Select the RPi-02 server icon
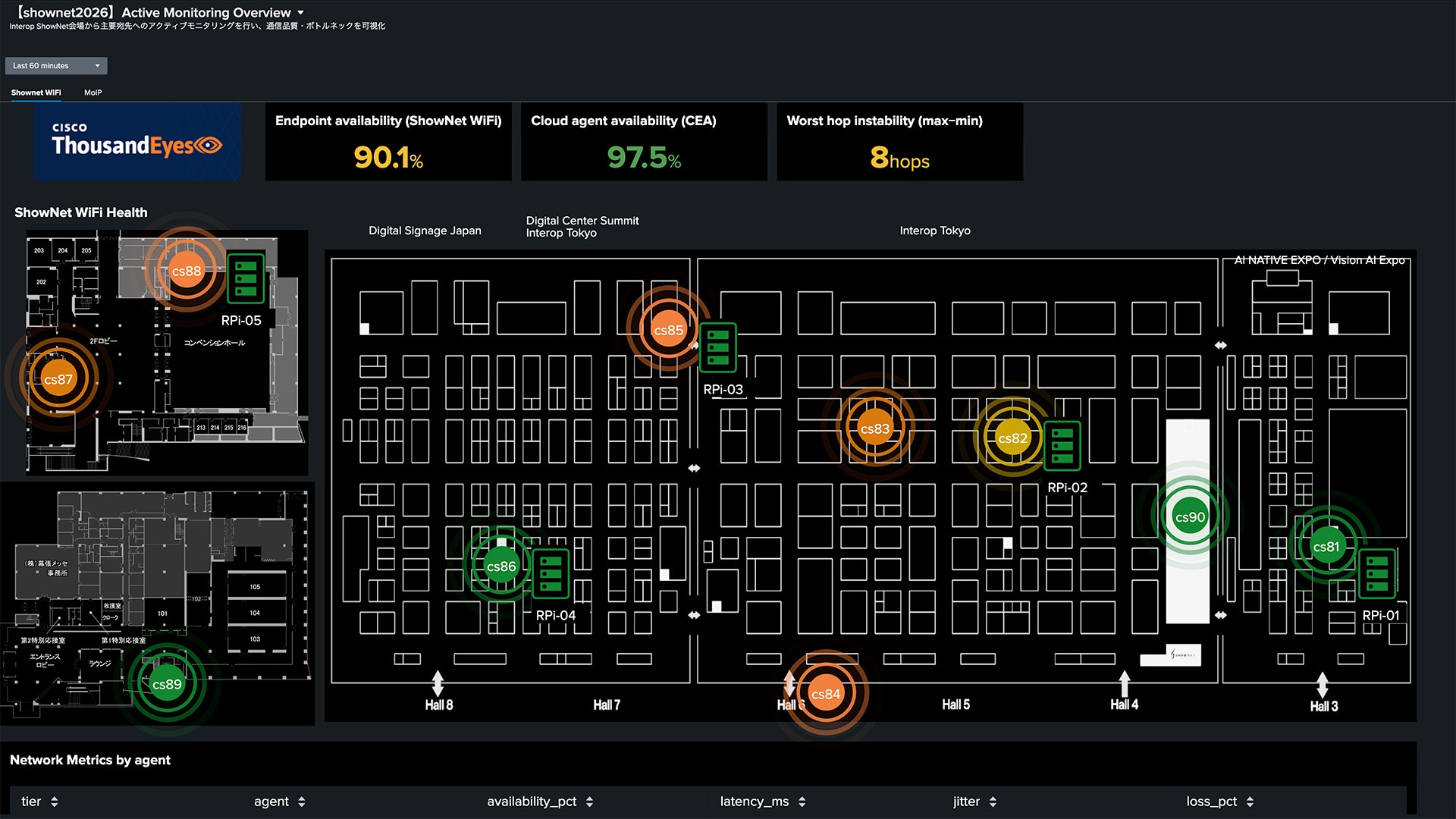Screen dimensions: 1456x819 [x=1062, y=446]
